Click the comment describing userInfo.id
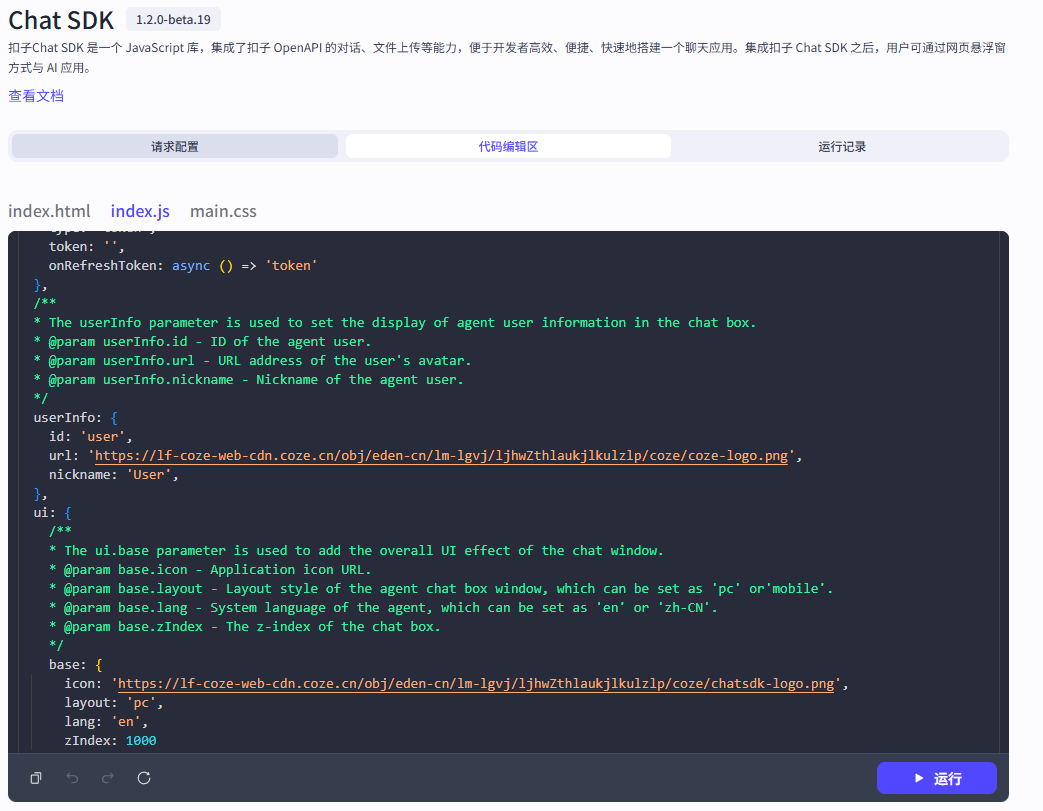1043x811 pixels. 202,341
